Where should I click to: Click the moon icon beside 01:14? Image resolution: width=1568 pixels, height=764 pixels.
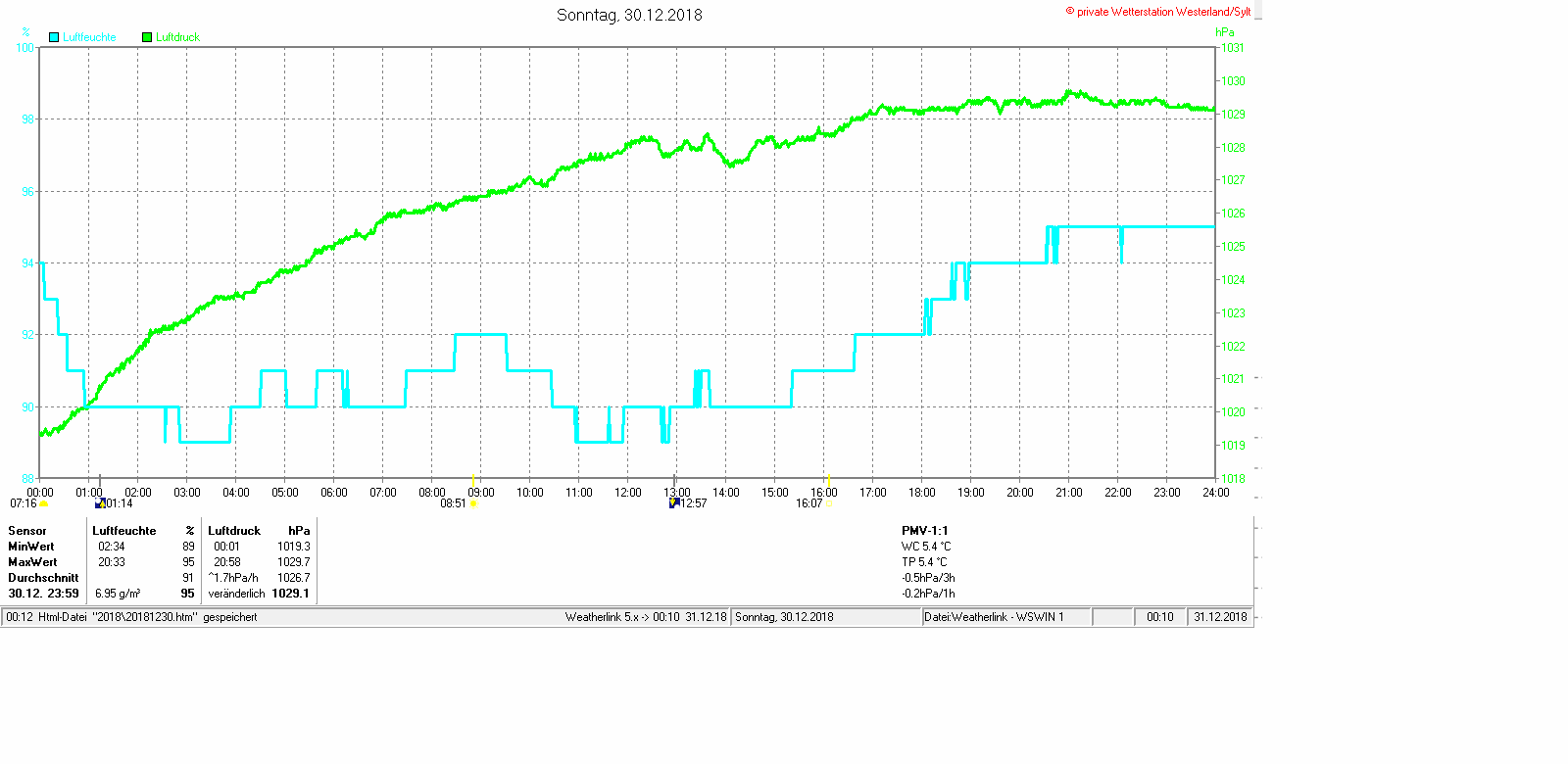(100, 503)
